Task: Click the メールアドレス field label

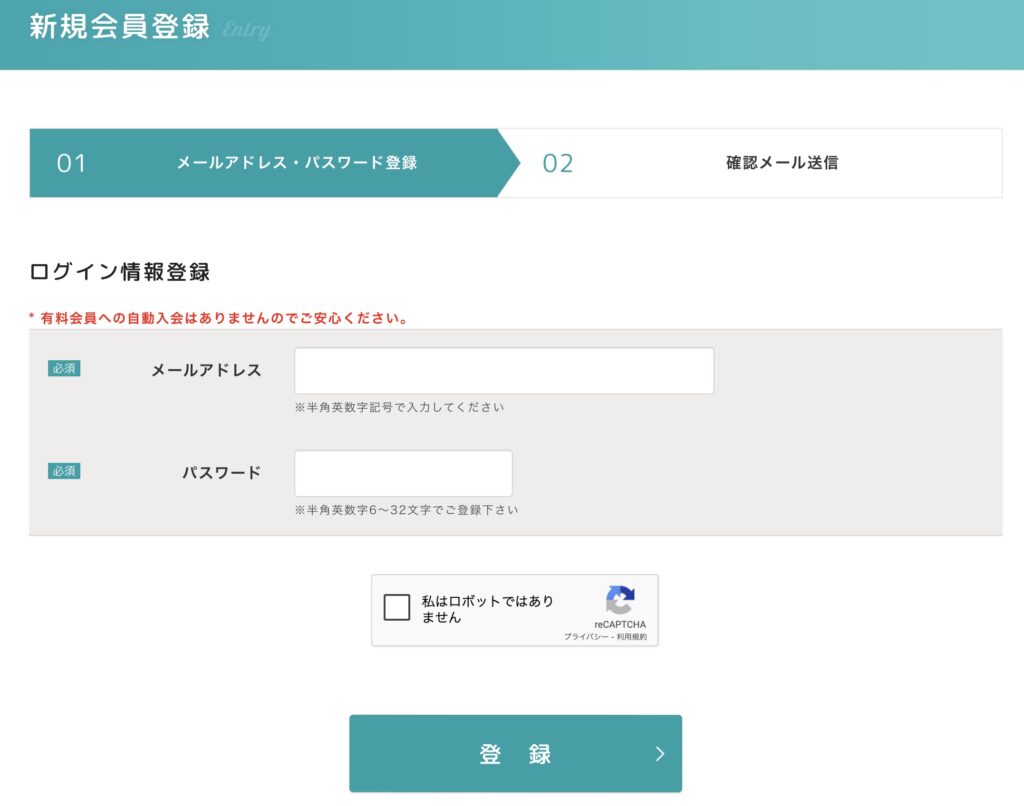Action: click(206, 370)
